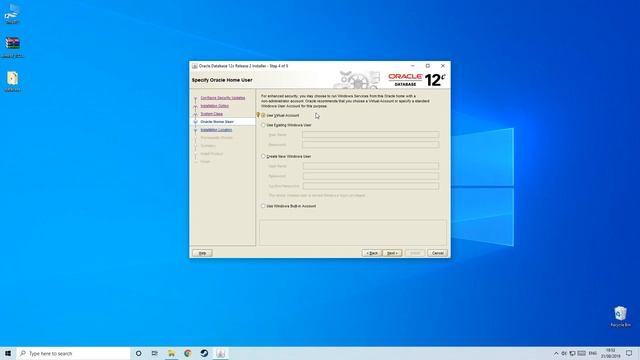Proceed with the Next button
The height and width of the screenshot is (360, 640).
point(392,253)
